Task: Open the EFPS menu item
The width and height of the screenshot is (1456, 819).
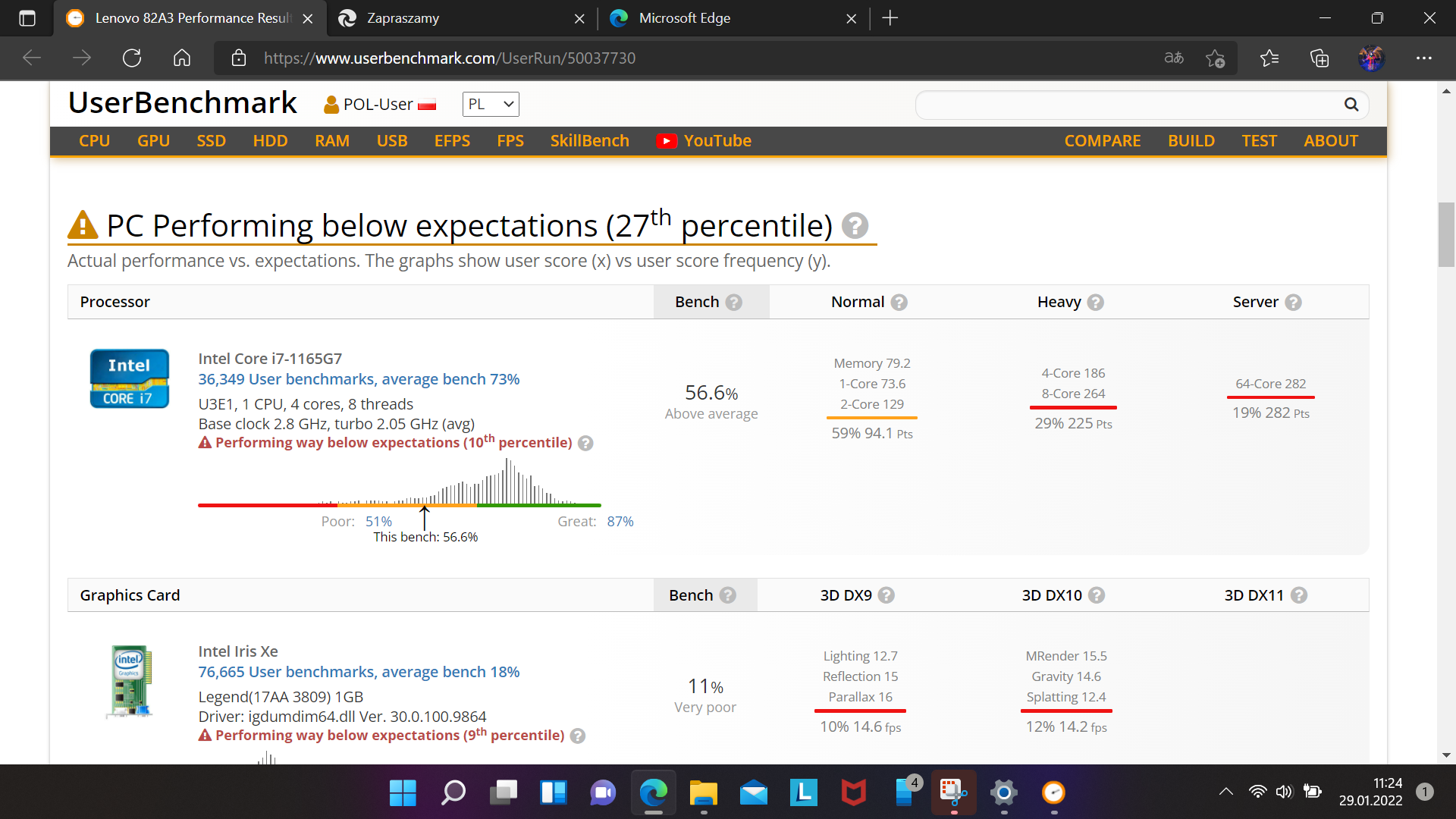Action: (x=453, y=141)
